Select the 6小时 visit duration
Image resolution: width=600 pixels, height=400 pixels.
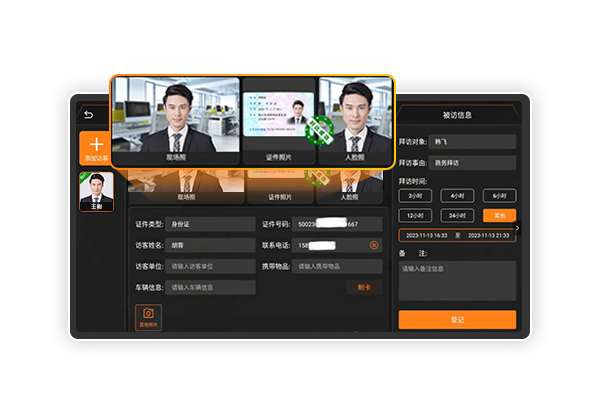pos(499,196)
